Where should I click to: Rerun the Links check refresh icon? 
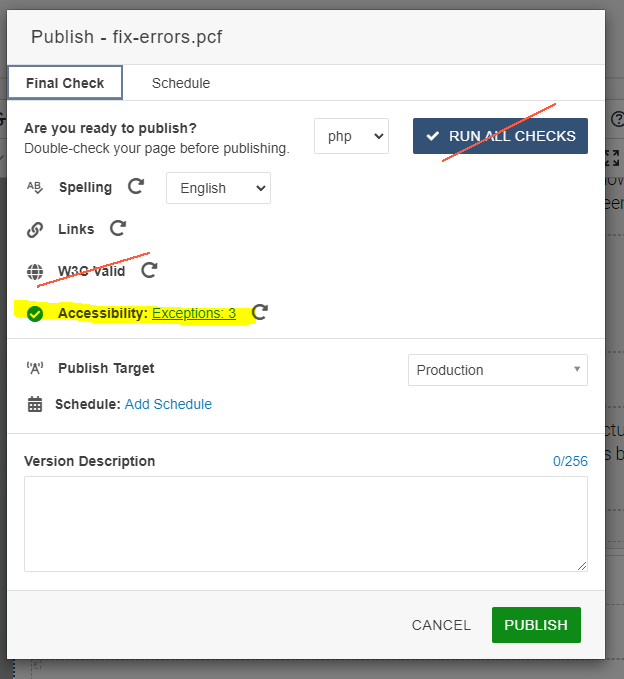tap(118, 229)
